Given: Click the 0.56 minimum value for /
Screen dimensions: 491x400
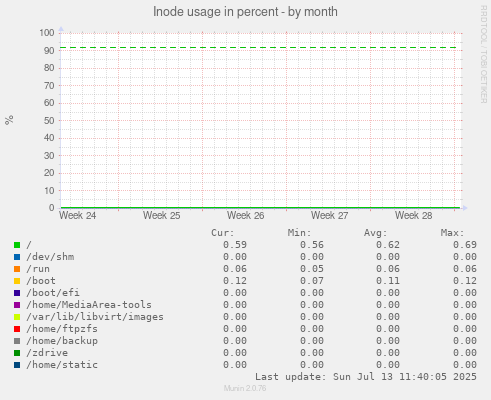Looking at the screenshot, I should (x=312, y=245).
